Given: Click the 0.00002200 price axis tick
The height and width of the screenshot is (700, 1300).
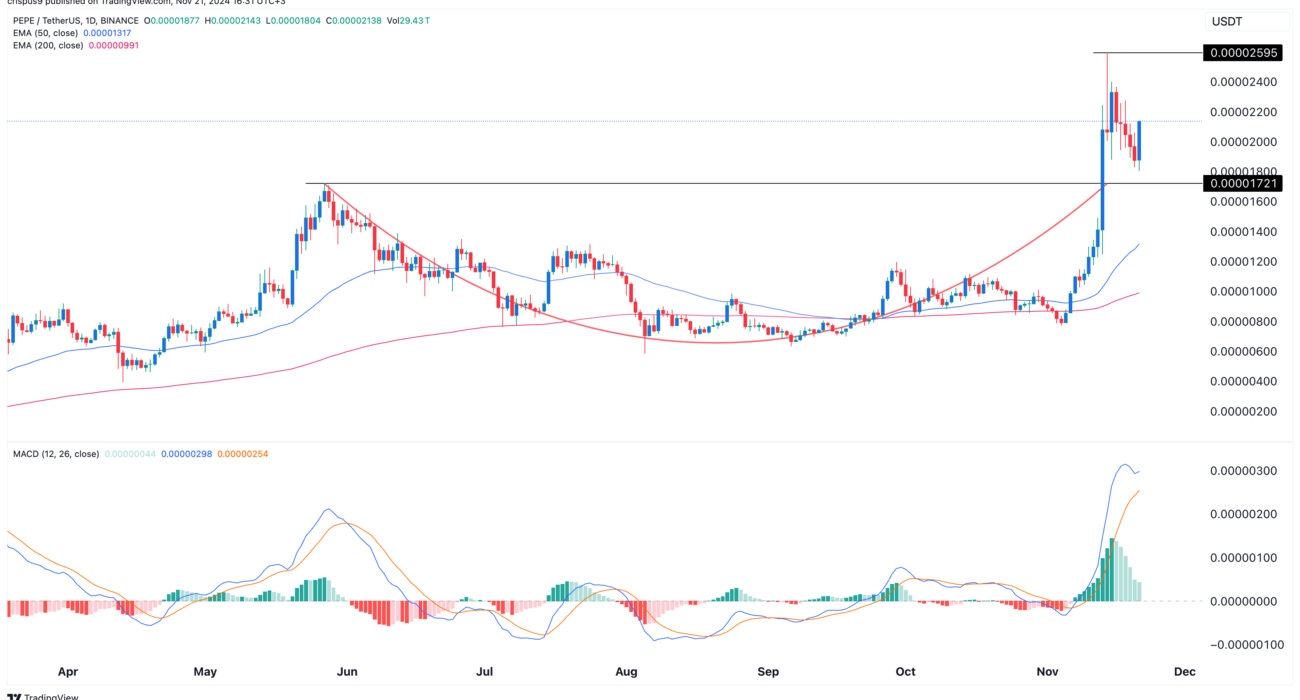Looking at the screenshot, I should pyautogui.click(x=1242, y=112).
